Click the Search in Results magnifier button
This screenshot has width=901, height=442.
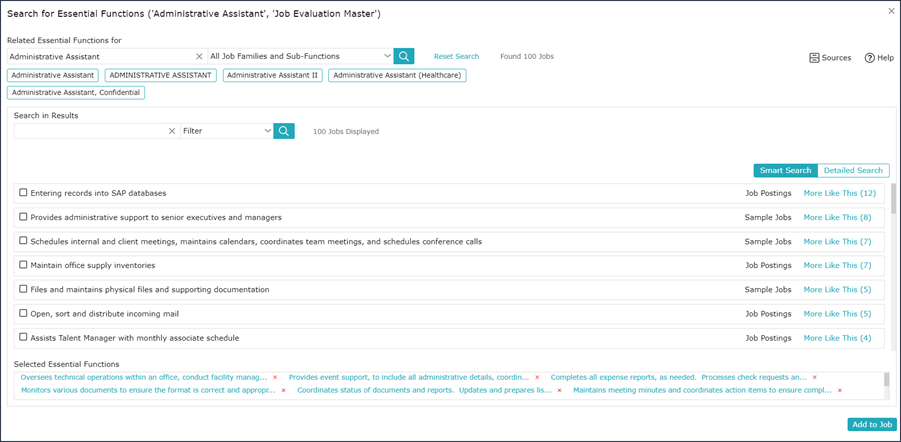pyautogui.click(x=284, y=131)
